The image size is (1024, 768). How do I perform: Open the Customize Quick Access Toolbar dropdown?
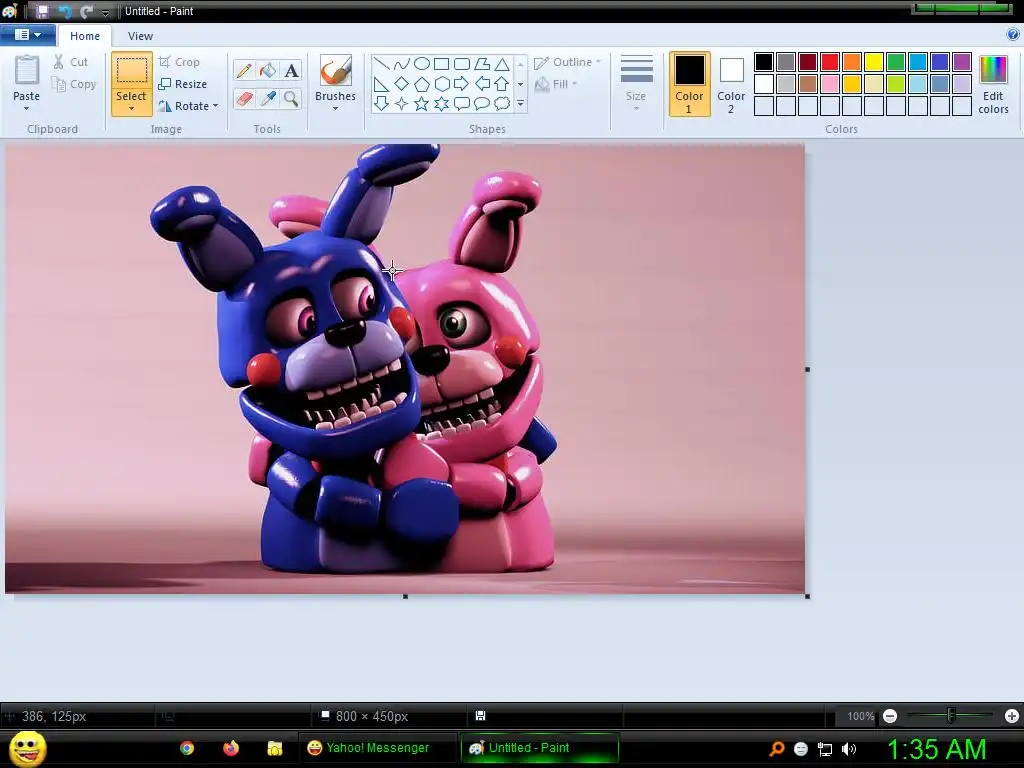click(x=105, y=12)
